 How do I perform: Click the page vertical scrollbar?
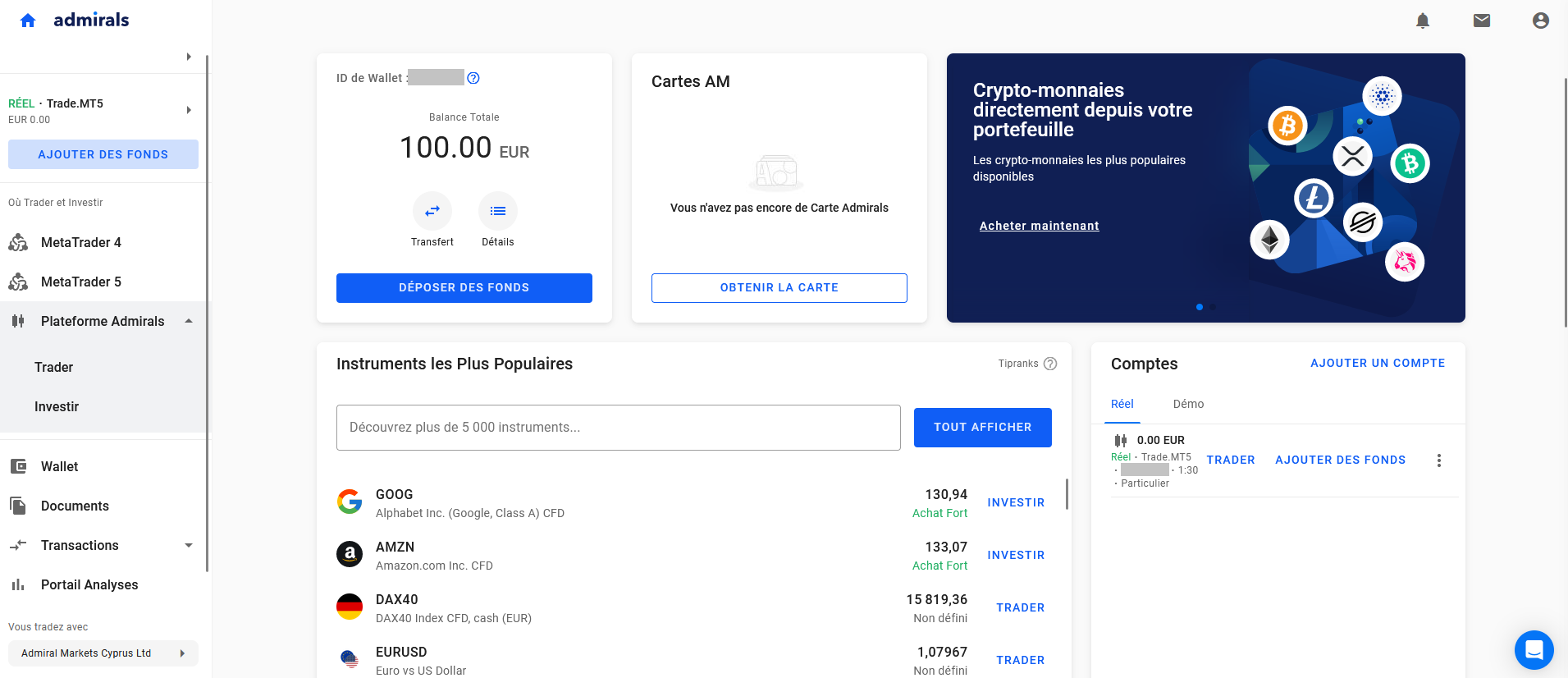pos(1566,203)
